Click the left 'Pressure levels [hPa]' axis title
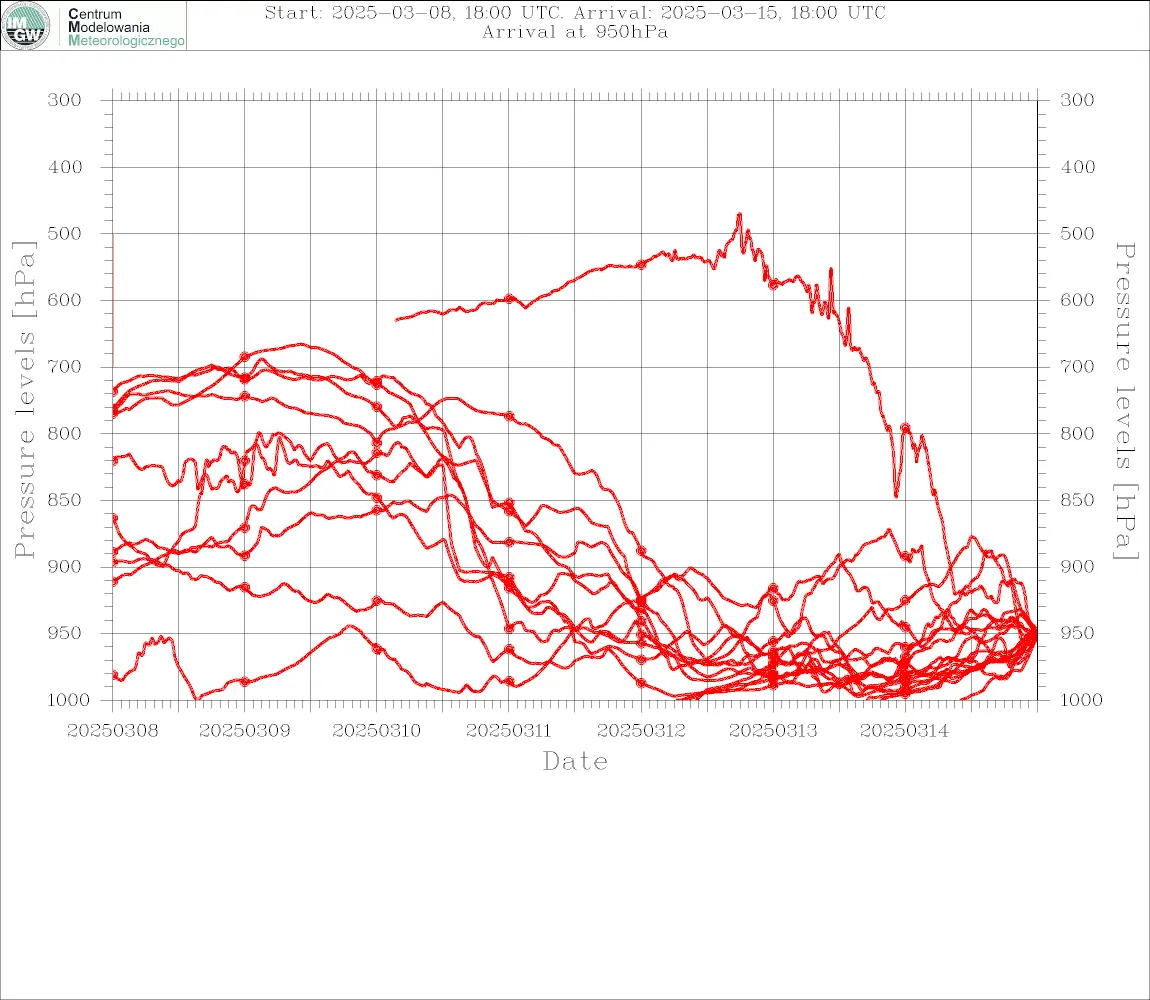Viewport: 1150px width, 1000px height. [x=24, y=400]
